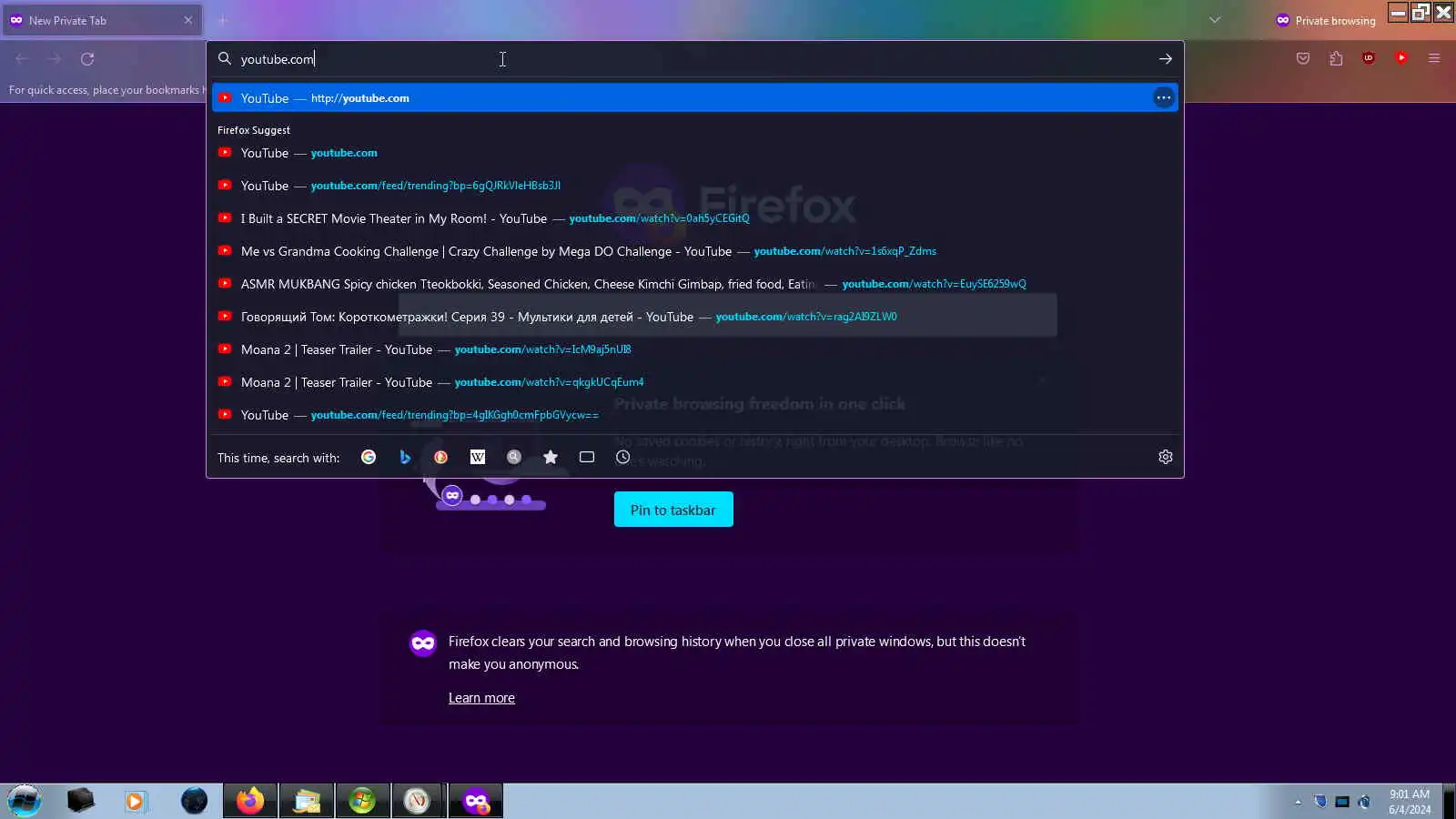
Task: Choose suggestion YouTube — youtube.com
Action: (695, 153)
